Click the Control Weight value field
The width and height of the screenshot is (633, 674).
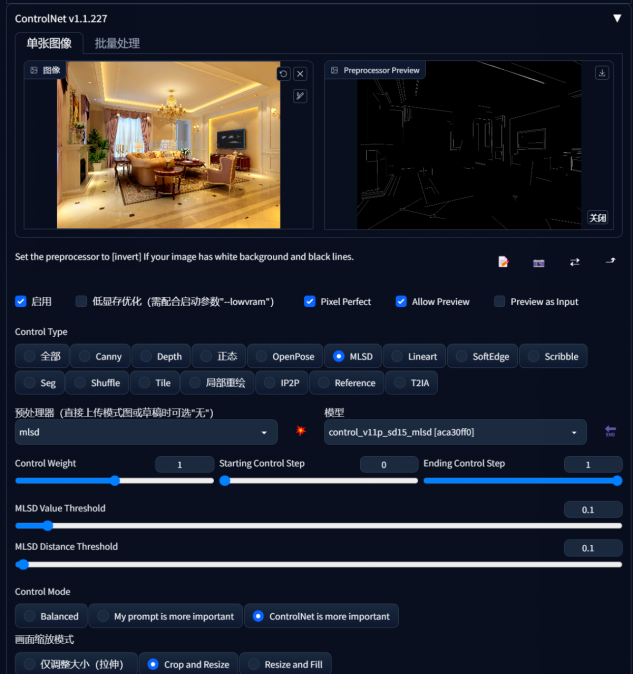(184, 465)
